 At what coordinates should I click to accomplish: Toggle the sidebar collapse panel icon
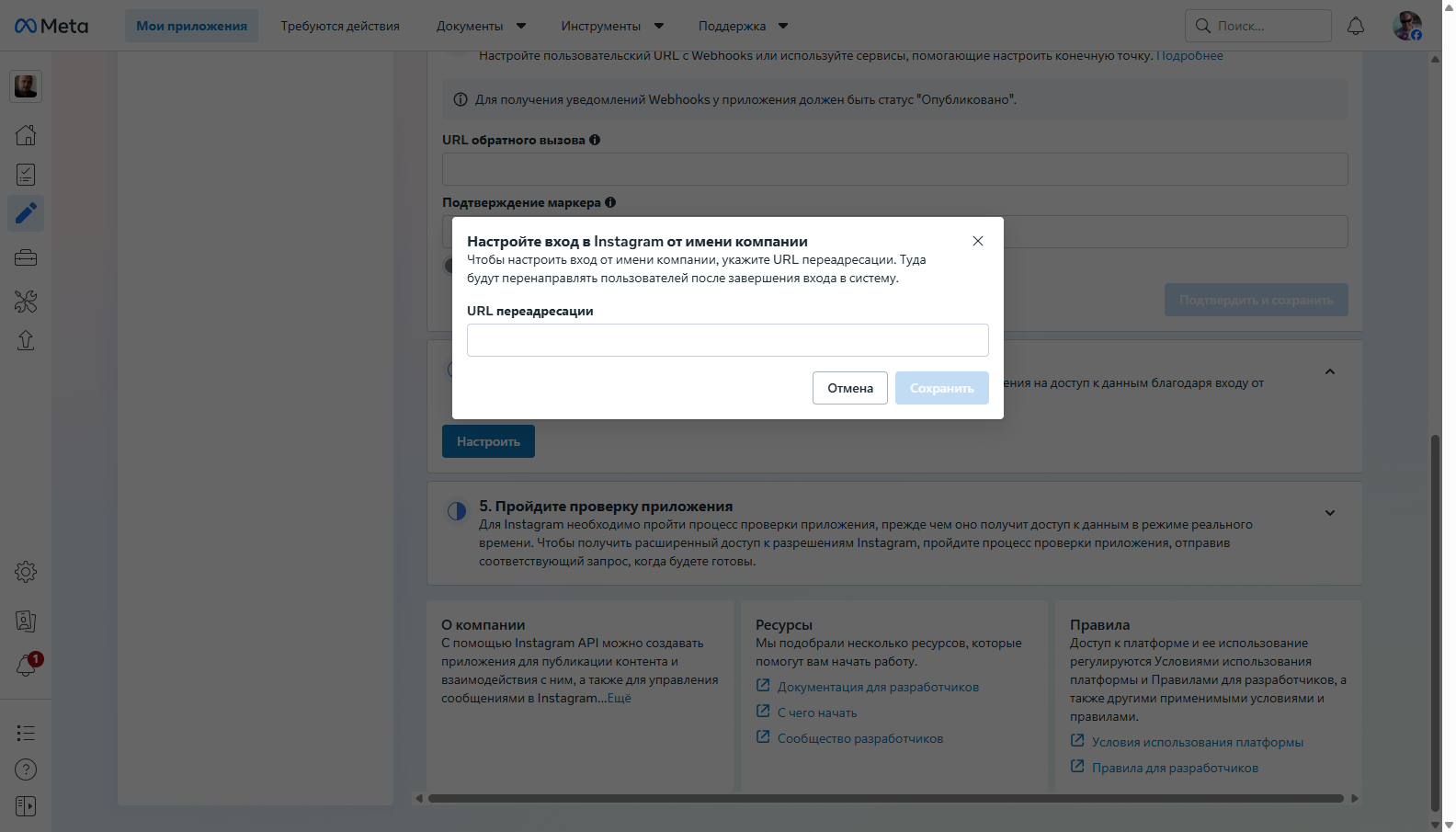coord(26,806)
